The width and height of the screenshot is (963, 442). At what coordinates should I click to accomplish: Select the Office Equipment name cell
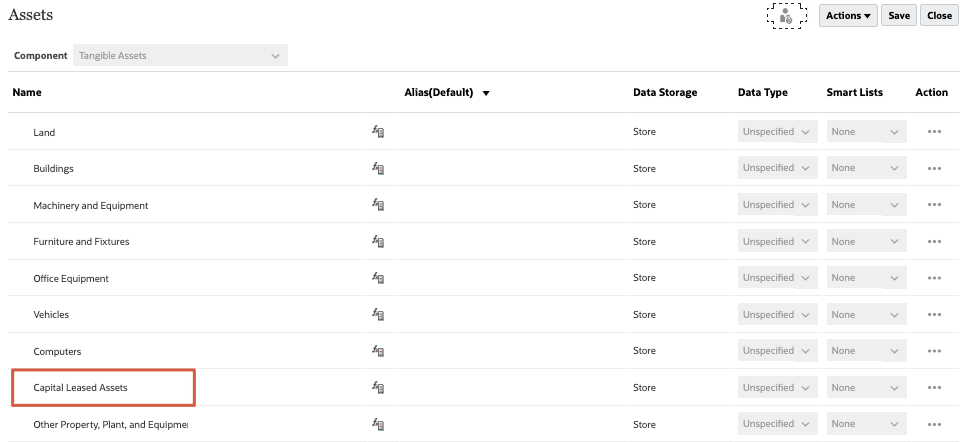click(71, 279)
